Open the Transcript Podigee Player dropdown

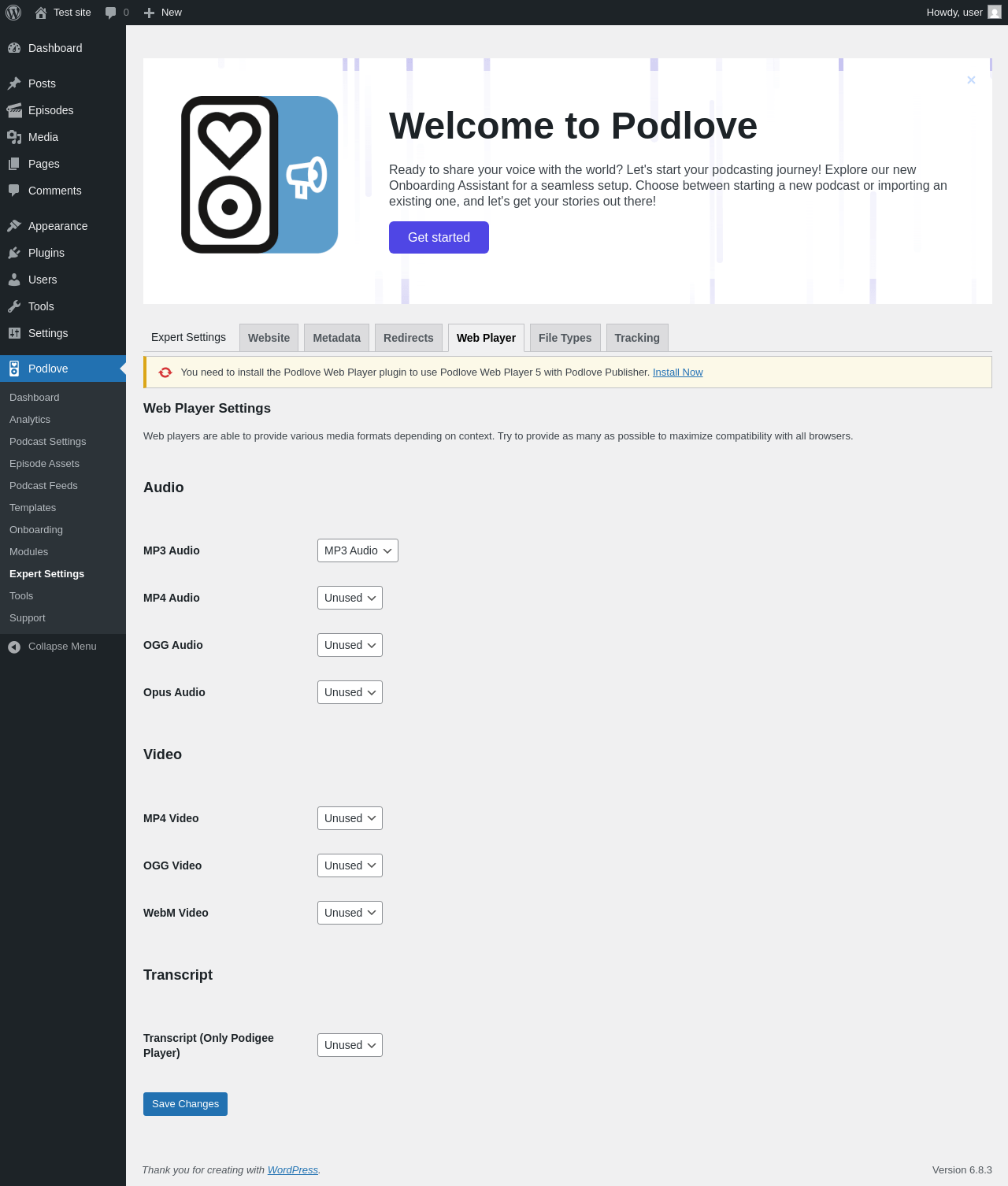click(350, 1045)
